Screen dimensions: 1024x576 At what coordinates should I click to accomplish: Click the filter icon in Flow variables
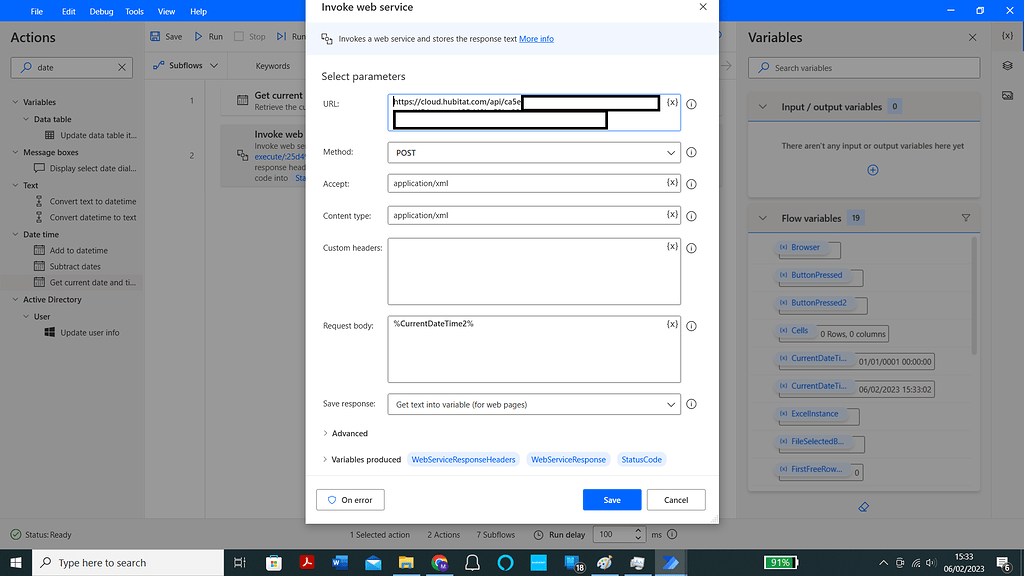(965, 217)
